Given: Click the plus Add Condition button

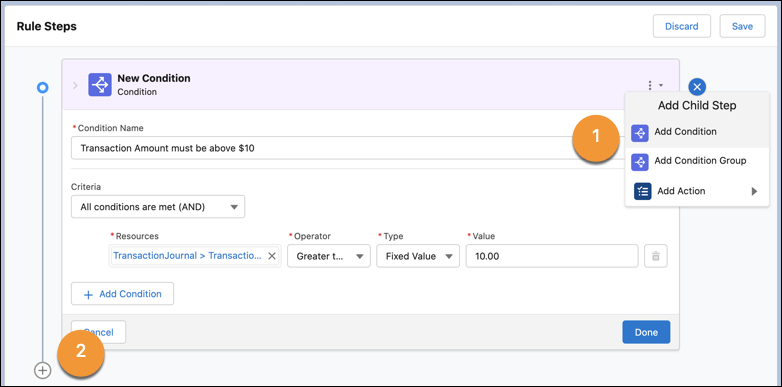Looking at the screenshot, I should (x=123, y=294).
